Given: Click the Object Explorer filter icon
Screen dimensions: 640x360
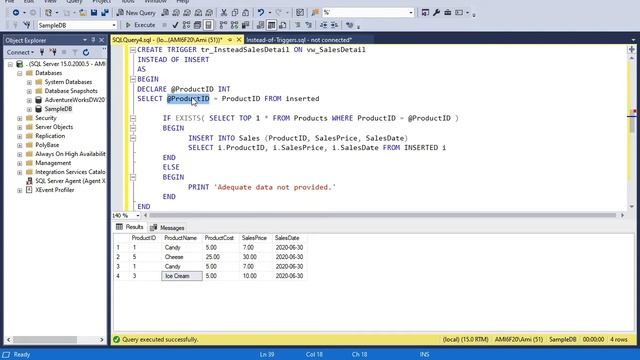Looking at the screenshot, I should coord(75,52).
